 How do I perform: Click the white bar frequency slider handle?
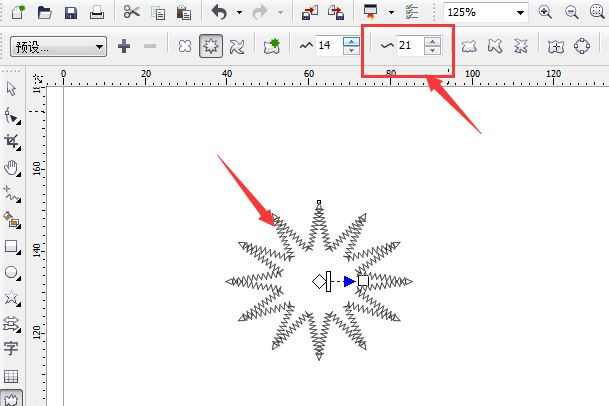pos(329,281)
